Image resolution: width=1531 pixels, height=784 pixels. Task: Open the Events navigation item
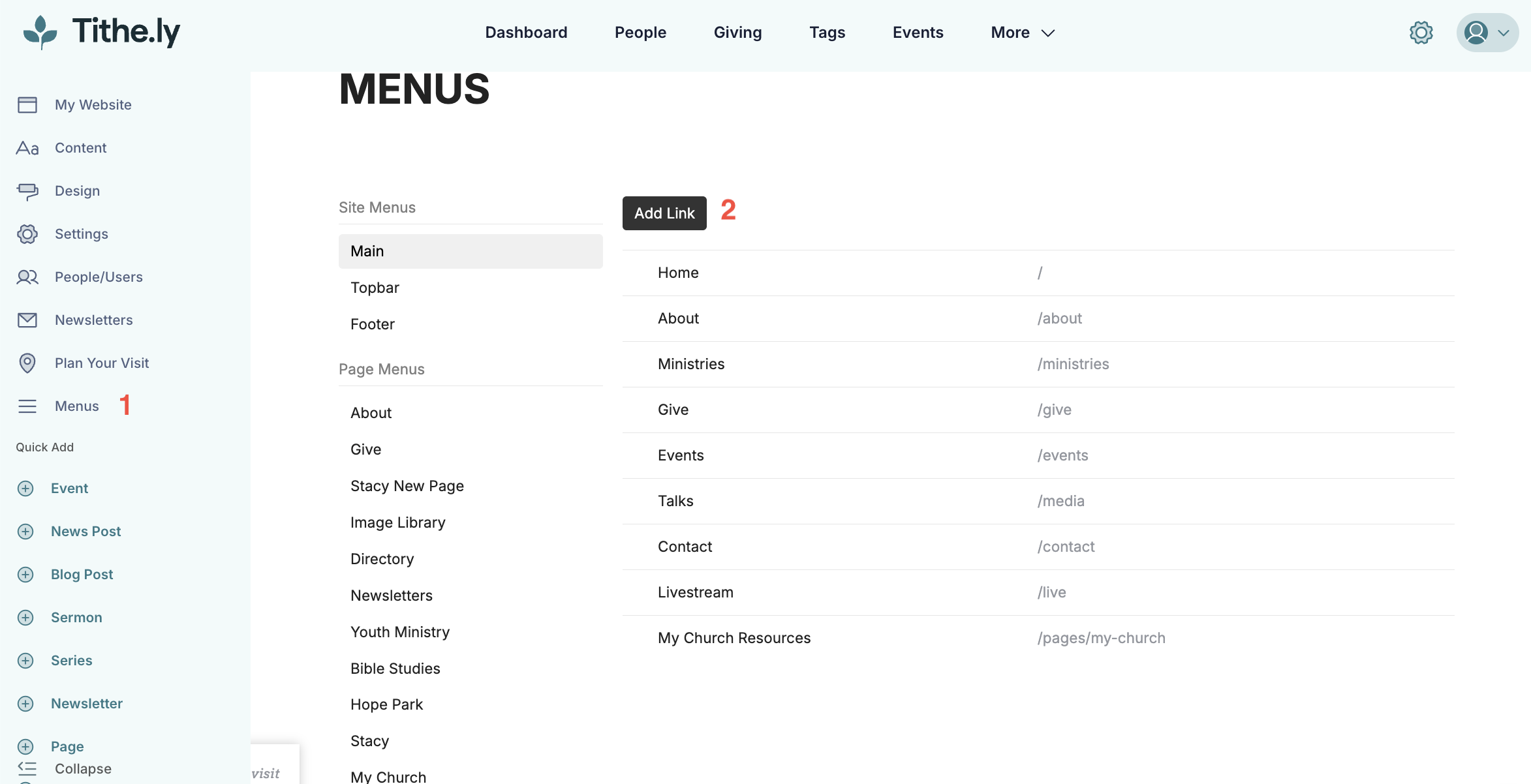click(x=918, y=33)
